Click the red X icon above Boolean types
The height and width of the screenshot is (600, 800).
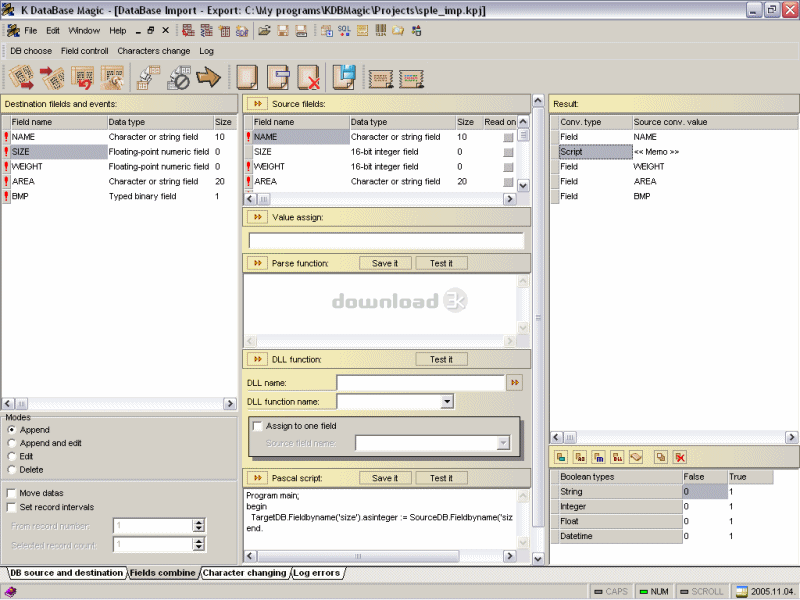[x=680, y=456]
